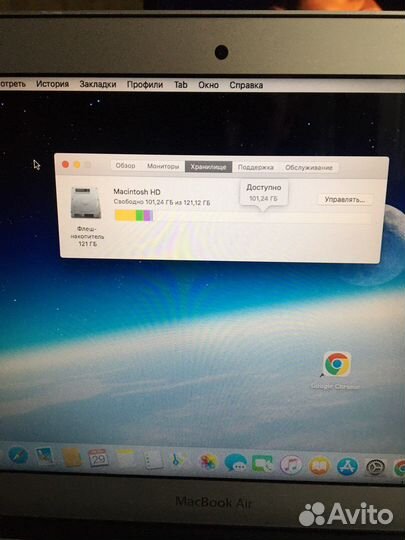
Task: Open Contacts from the Dock
Action: point(72,458)
